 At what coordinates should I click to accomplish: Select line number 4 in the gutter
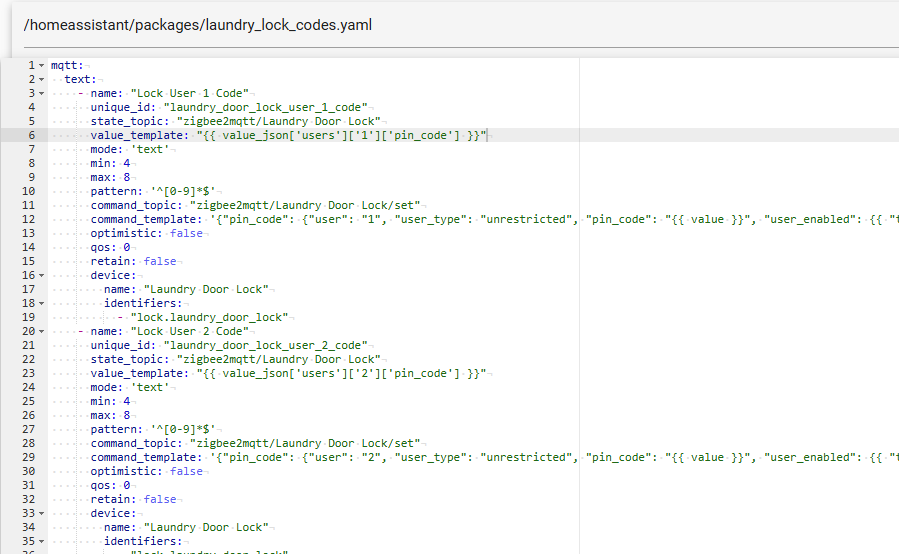(x=32, y=107)
